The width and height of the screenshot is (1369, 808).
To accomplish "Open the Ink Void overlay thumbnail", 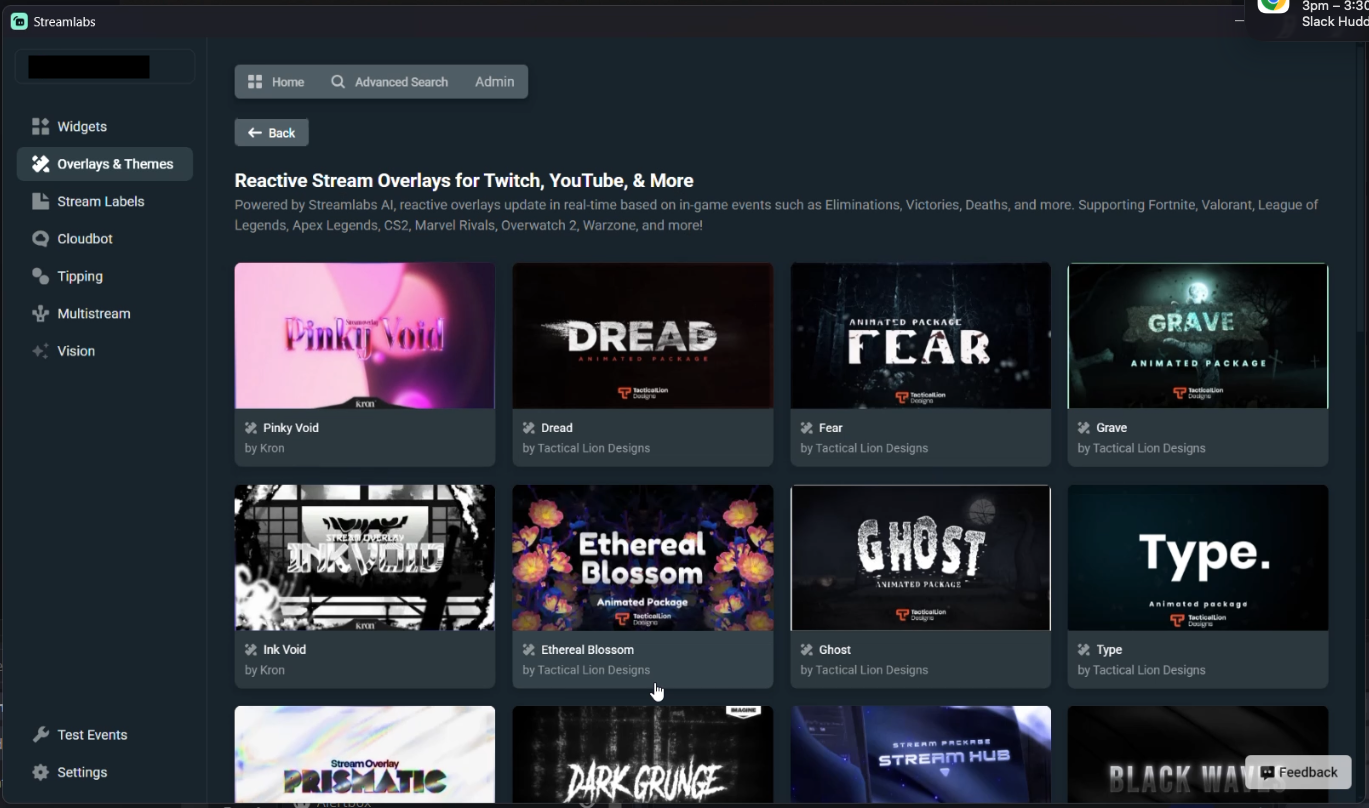I will click(365, 558).
